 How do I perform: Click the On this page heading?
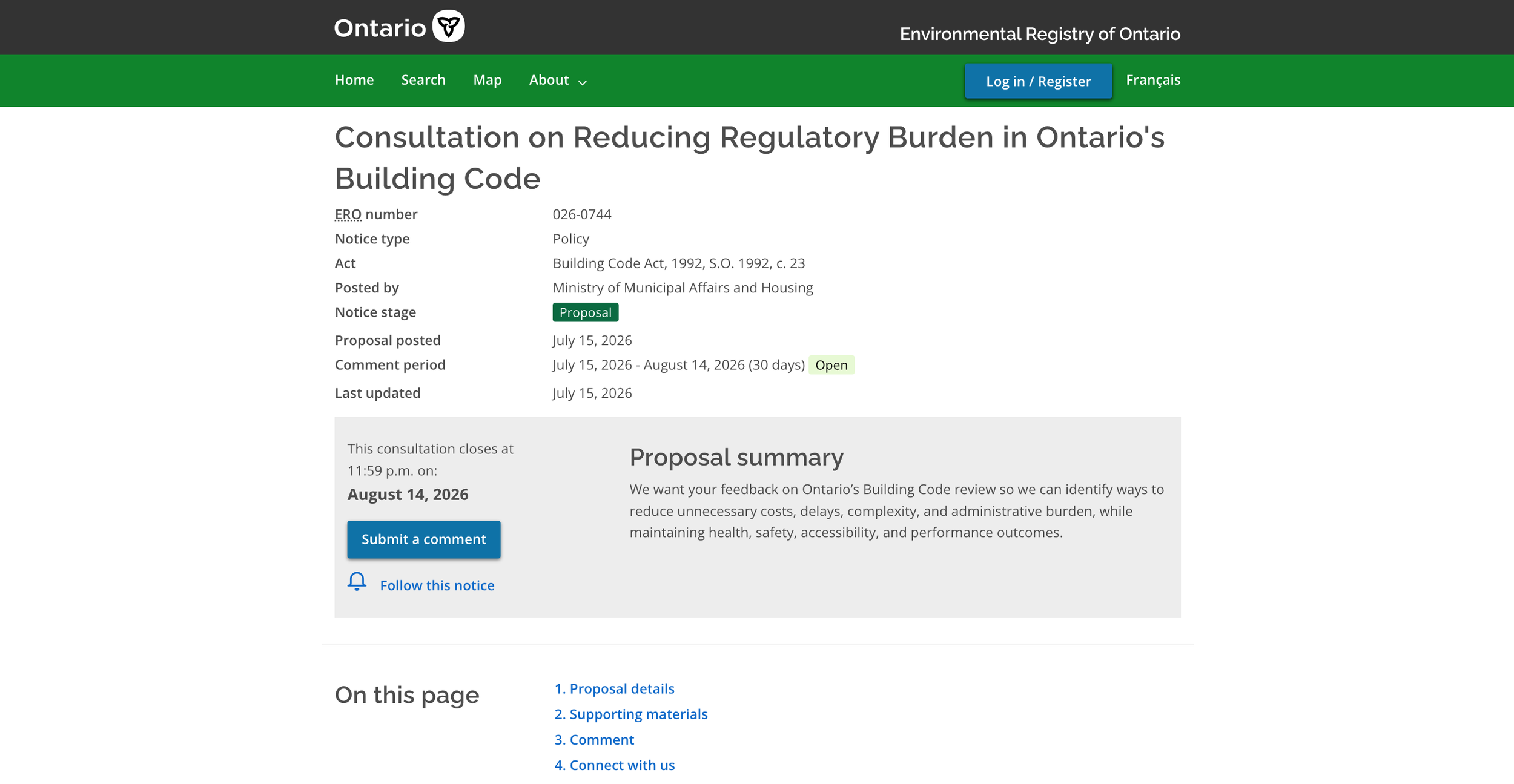click(406, 695)
